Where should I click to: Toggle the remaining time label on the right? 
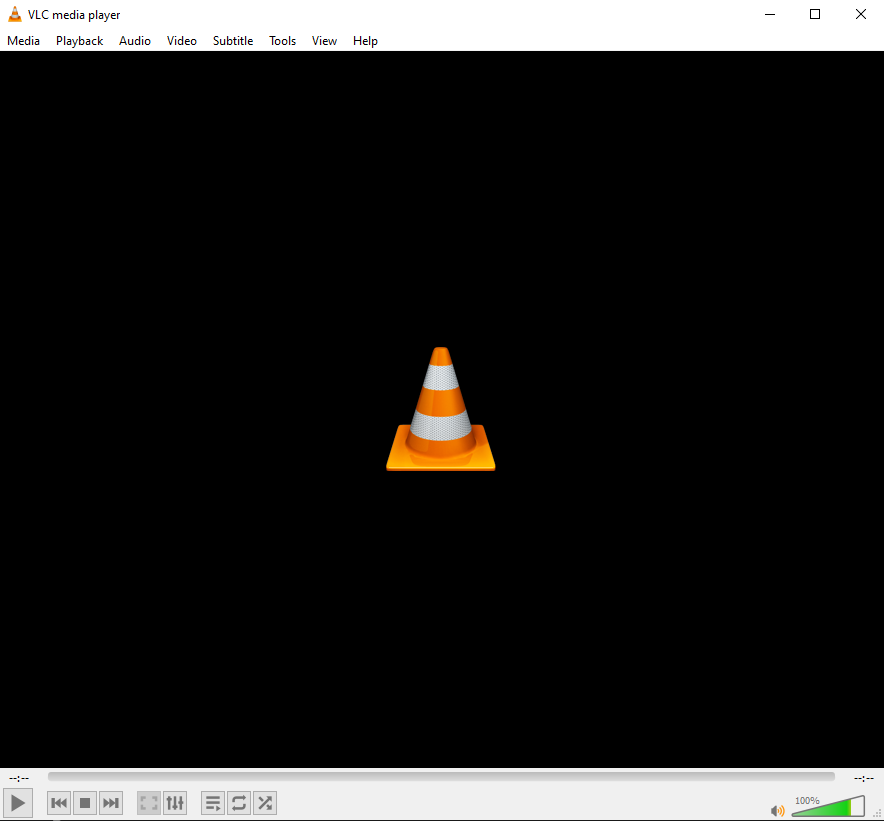pyautogui.click(x=864, y=778)
